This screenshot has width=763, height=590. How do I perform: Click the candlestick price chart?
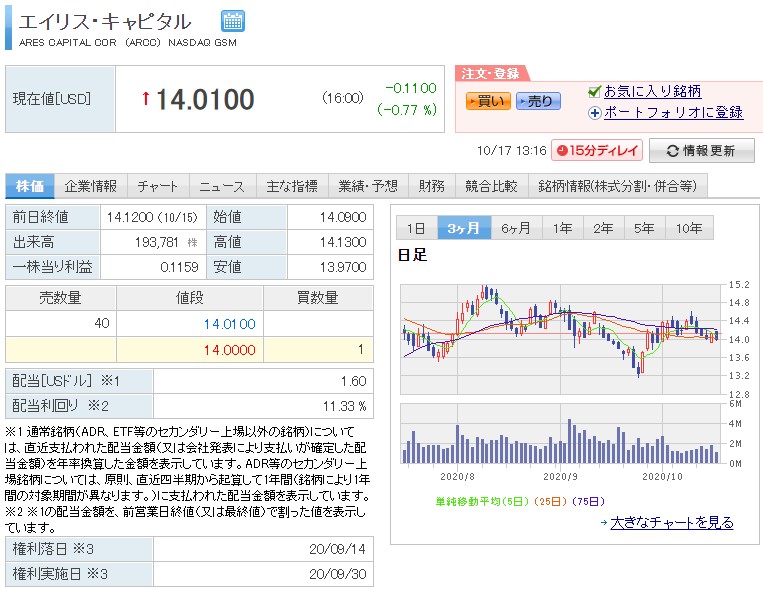560,339
